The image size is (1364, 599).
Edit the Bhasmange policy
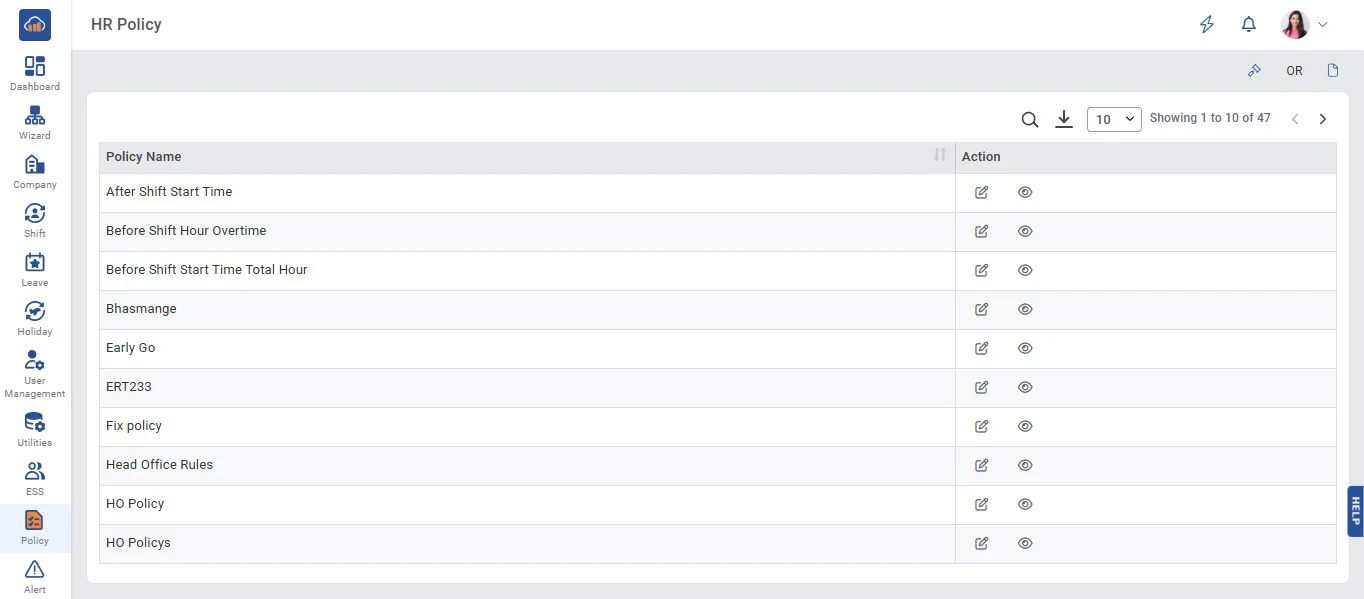click(x=982, y=309)
